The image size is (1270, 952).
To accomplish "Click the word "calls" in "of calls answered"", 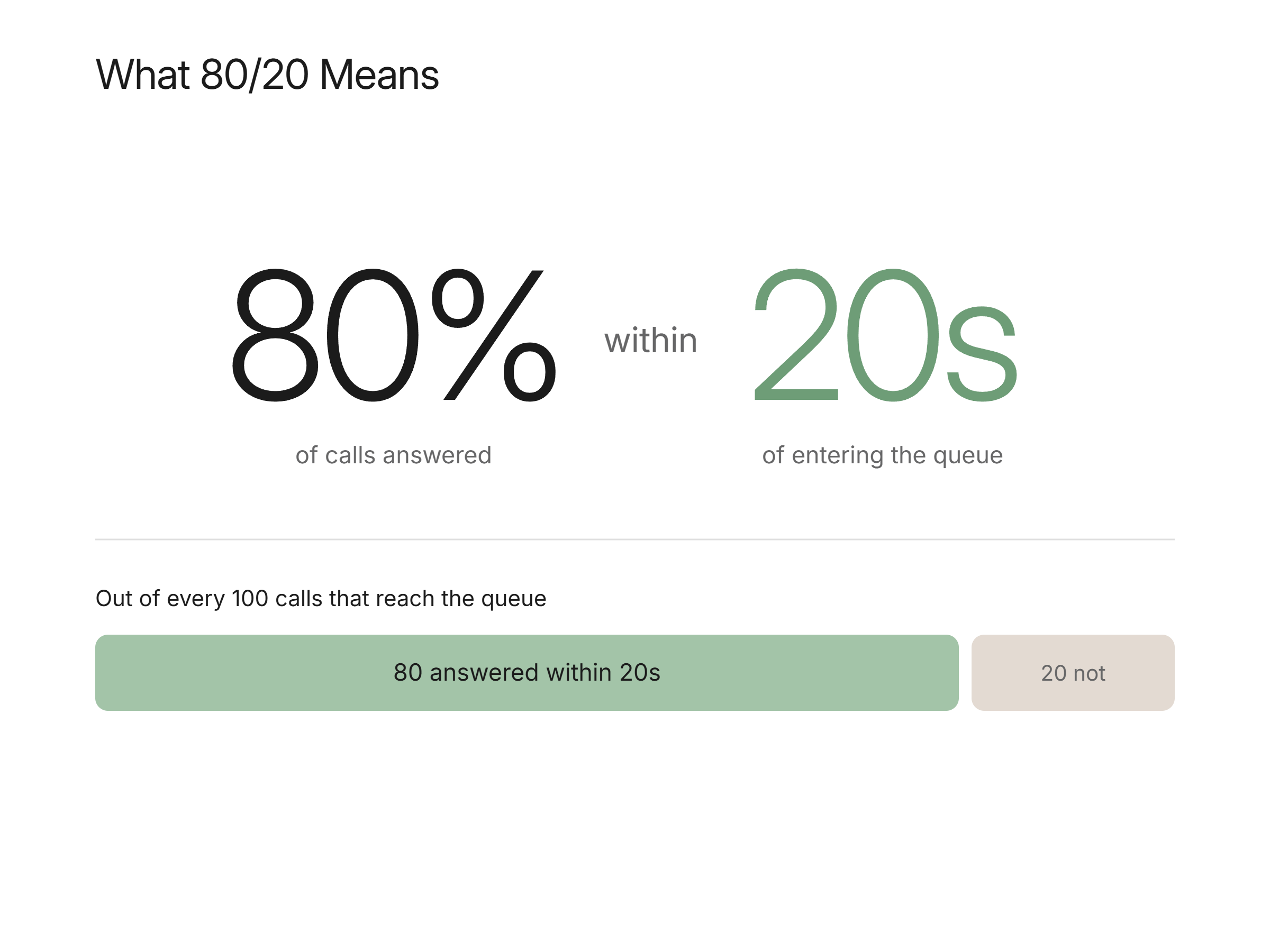I will click(350, 455).
